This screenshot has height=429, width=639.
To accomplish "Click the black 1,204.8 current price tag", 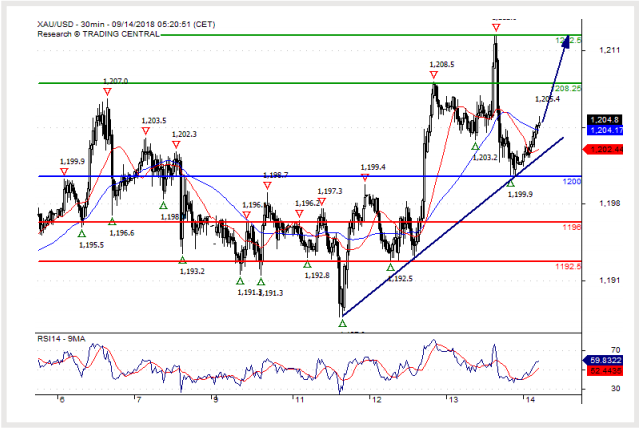I will click(604, 120).
